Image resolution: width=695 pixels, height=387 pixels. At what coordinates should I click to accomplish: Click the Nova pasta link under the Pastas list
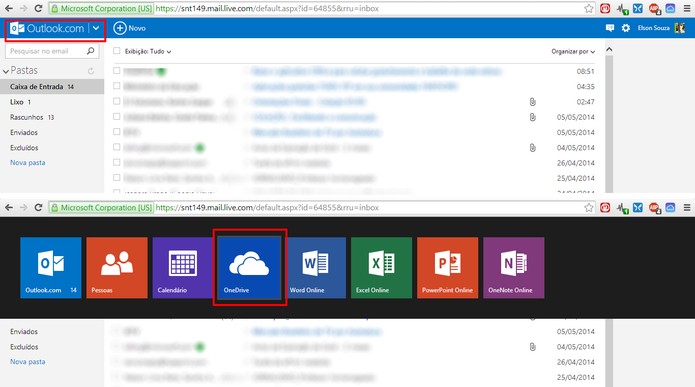(x=27, y=163)
